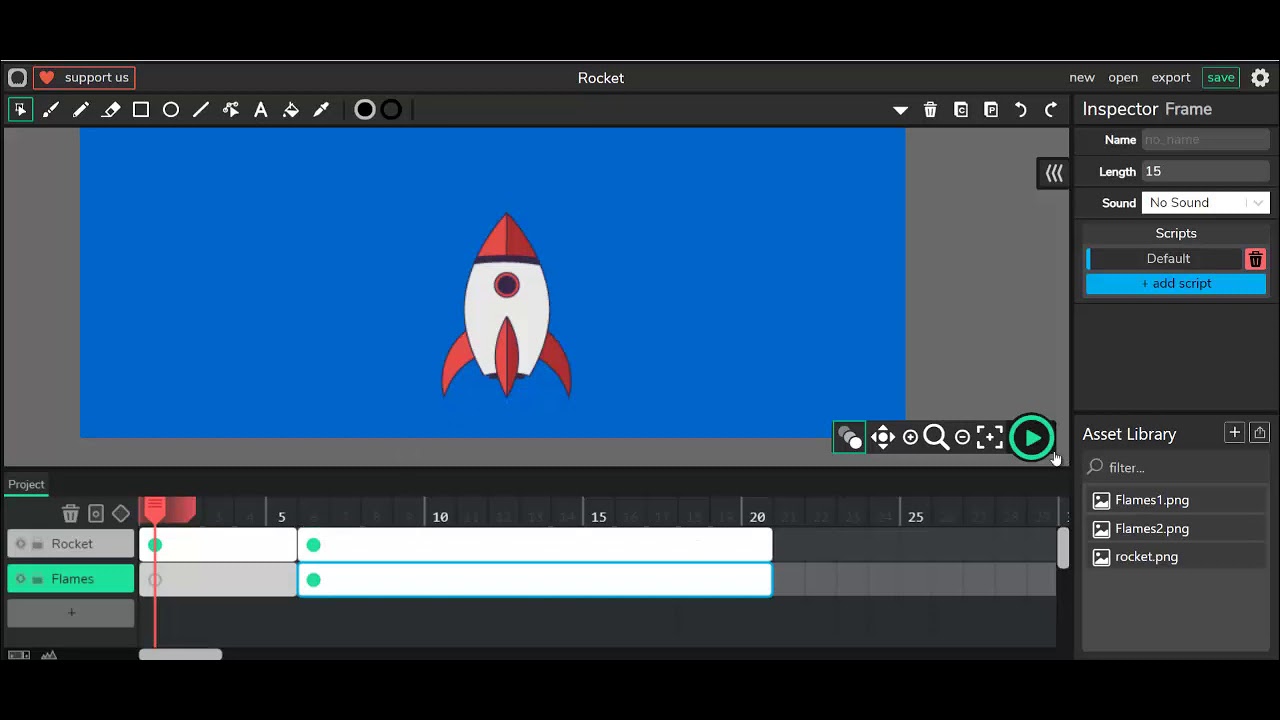Select the Fill bucket tool

[291, 110]
